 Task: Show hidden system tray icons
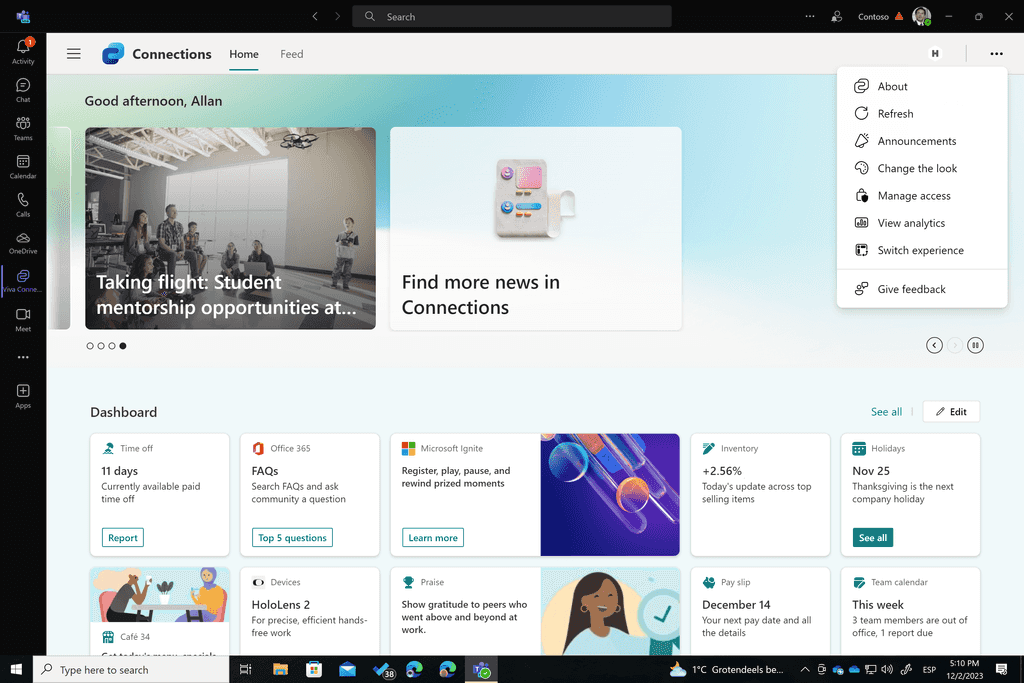point(805,669)
